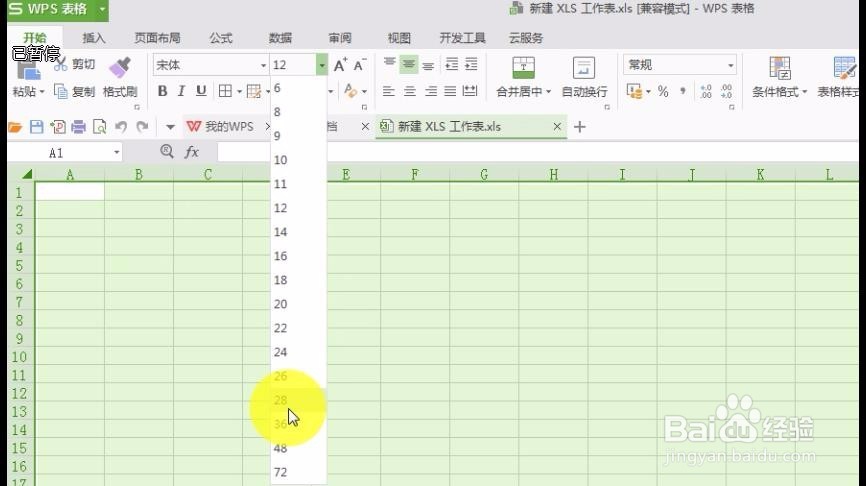Click the fx insert function icon
Screen dimensions: 866x486
click(x=192, y=152)
